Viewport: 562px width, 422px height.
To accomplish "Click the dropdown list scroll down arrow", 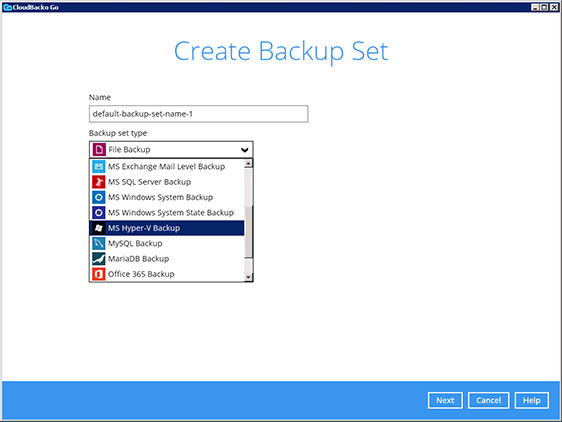I will [248, 276].
